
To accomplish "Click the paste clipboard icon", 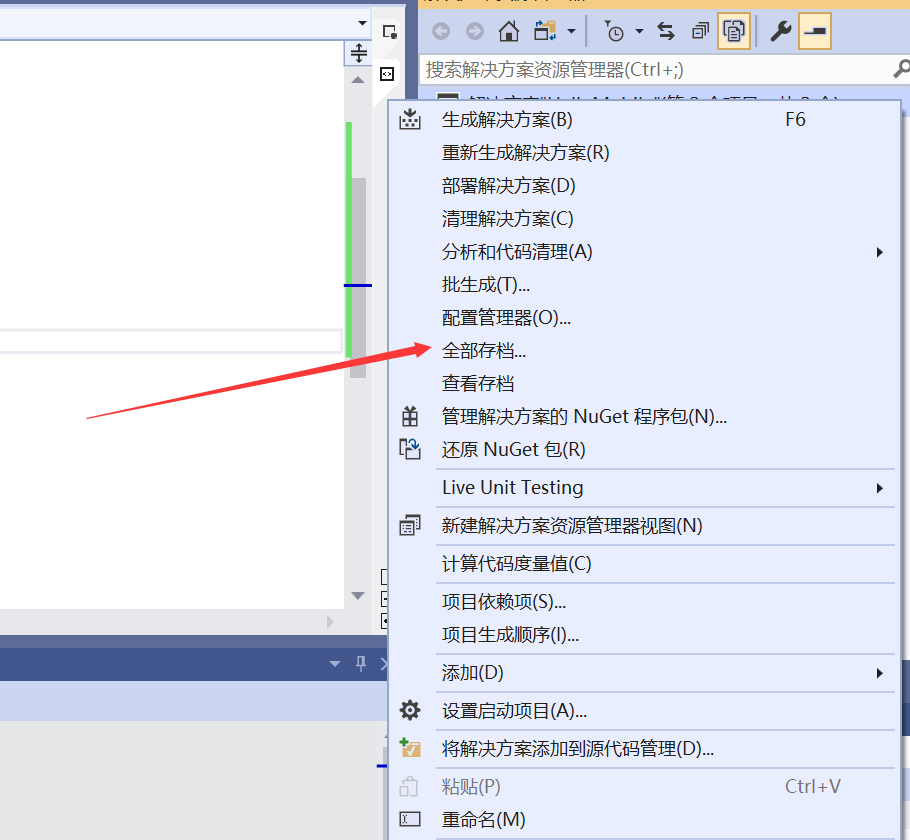I will 409,787.
